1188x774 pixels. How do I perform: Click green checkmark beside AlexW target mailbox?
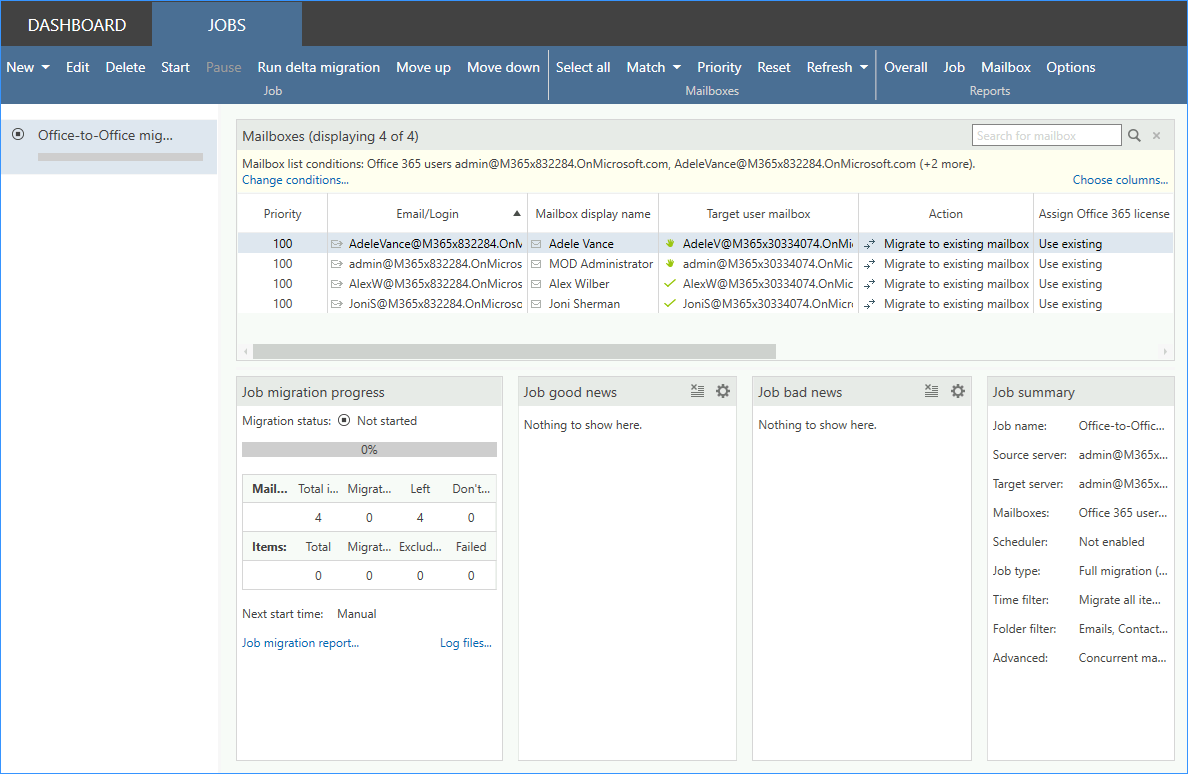670,283
